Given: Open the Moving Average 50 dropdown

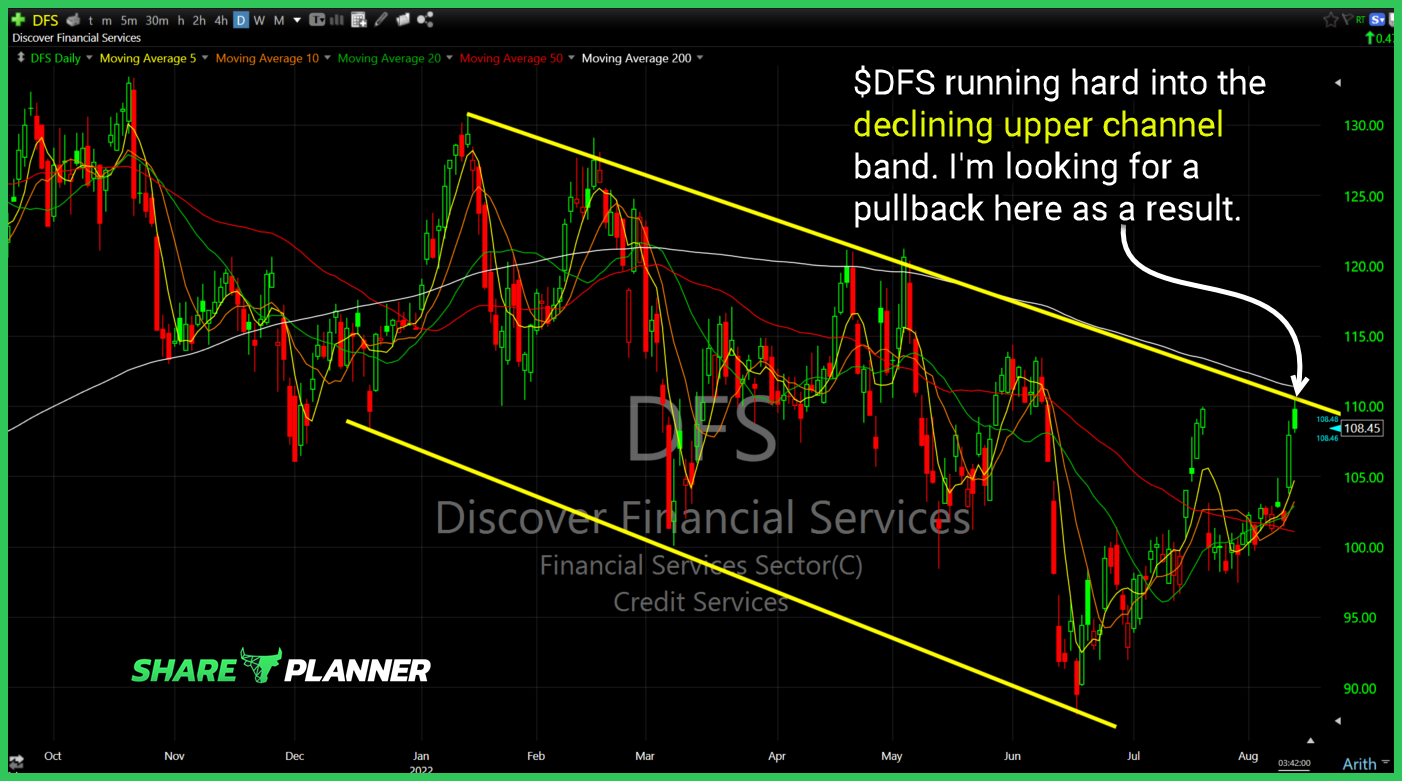Looking at the screenshot, I should pyautogui.click(x=571, y=58).
